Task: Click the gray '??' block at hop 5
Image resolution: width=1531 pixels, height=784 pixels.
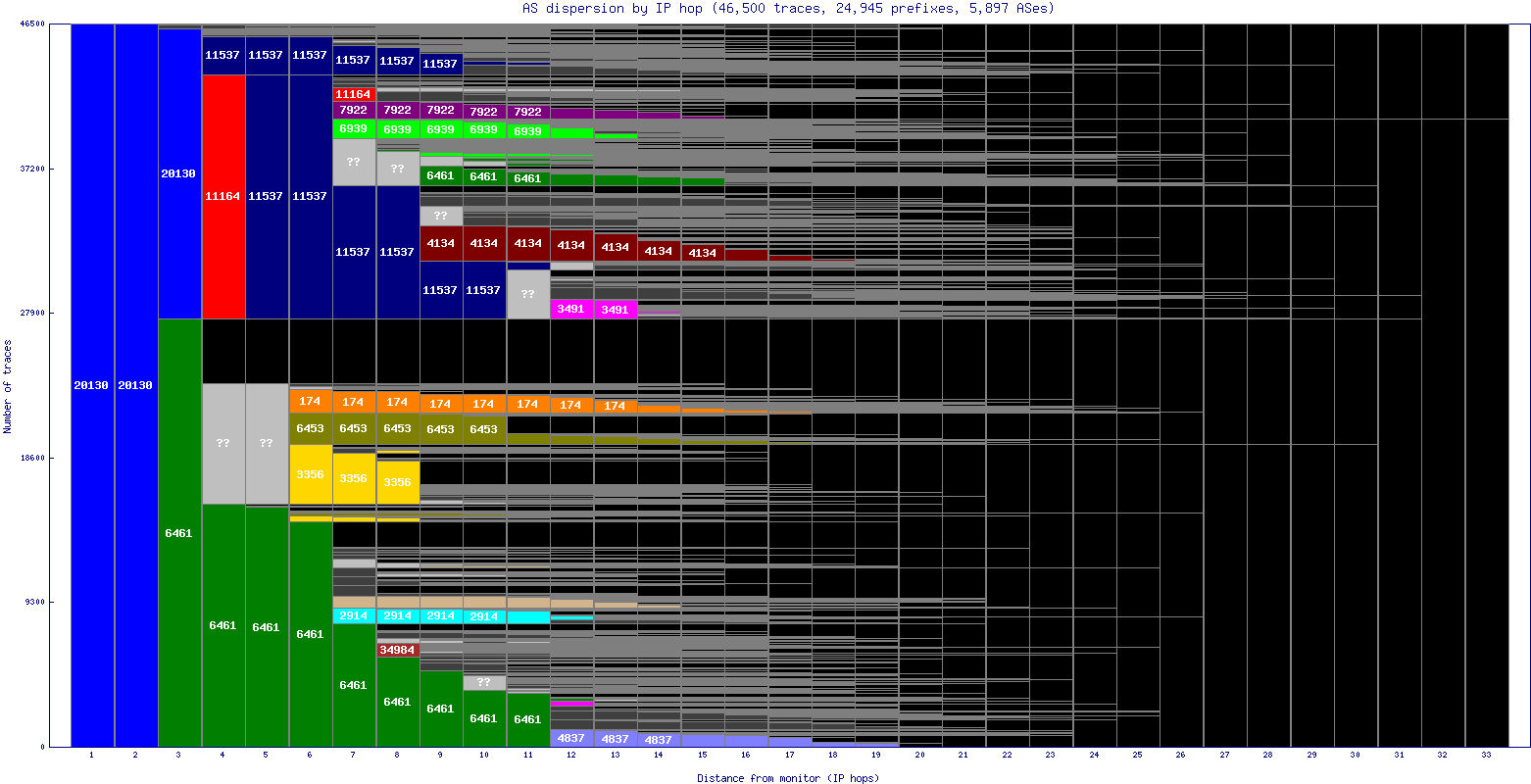Action: [267, 443]
